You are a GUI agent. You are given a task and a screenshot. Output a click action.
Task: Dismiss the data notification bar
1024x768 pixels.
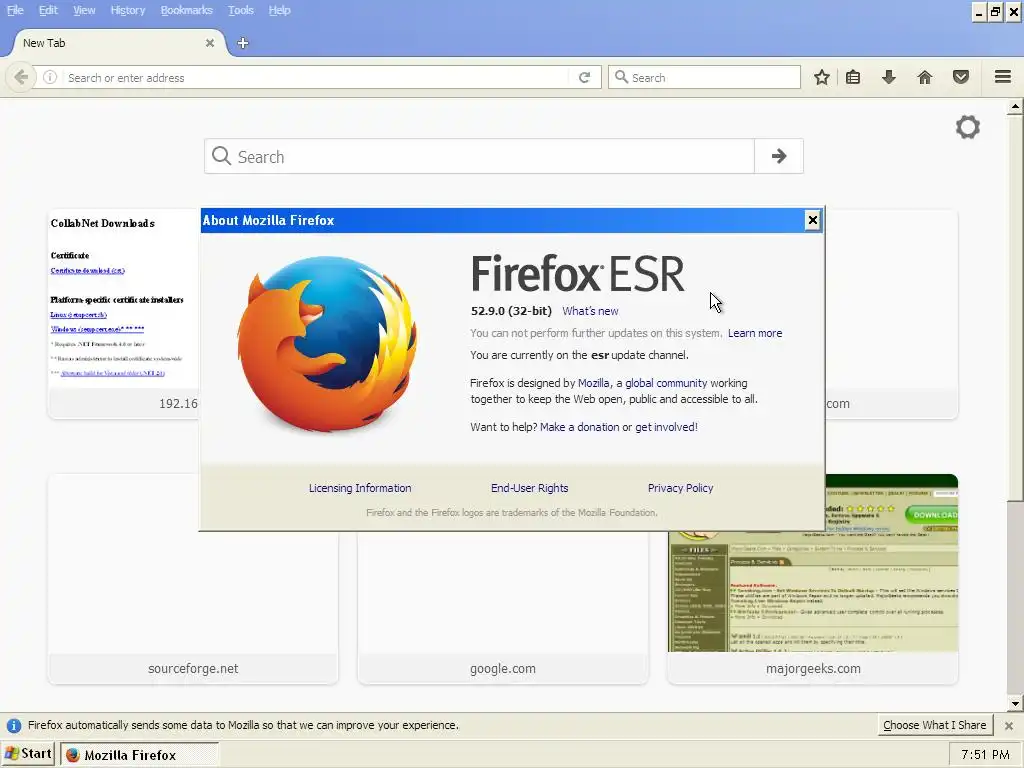(1009, 726)
